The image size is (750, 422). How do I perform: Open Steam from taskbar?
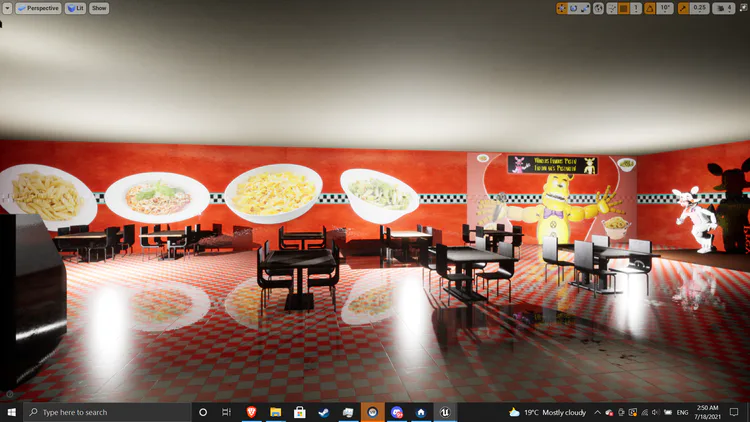coord(324,412)
